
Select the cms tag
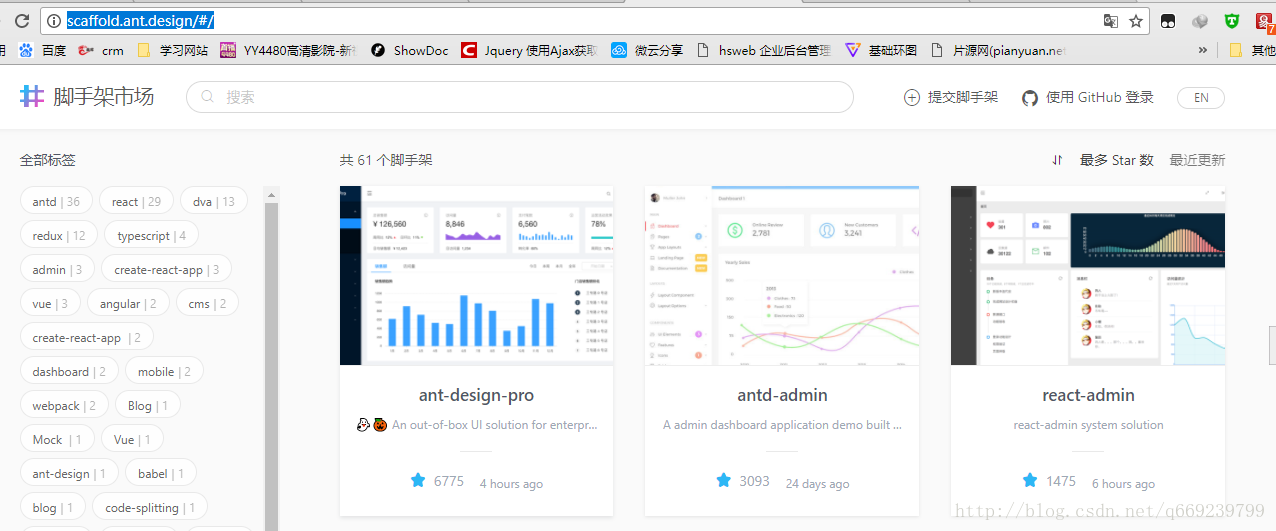[x=207, y=303]
